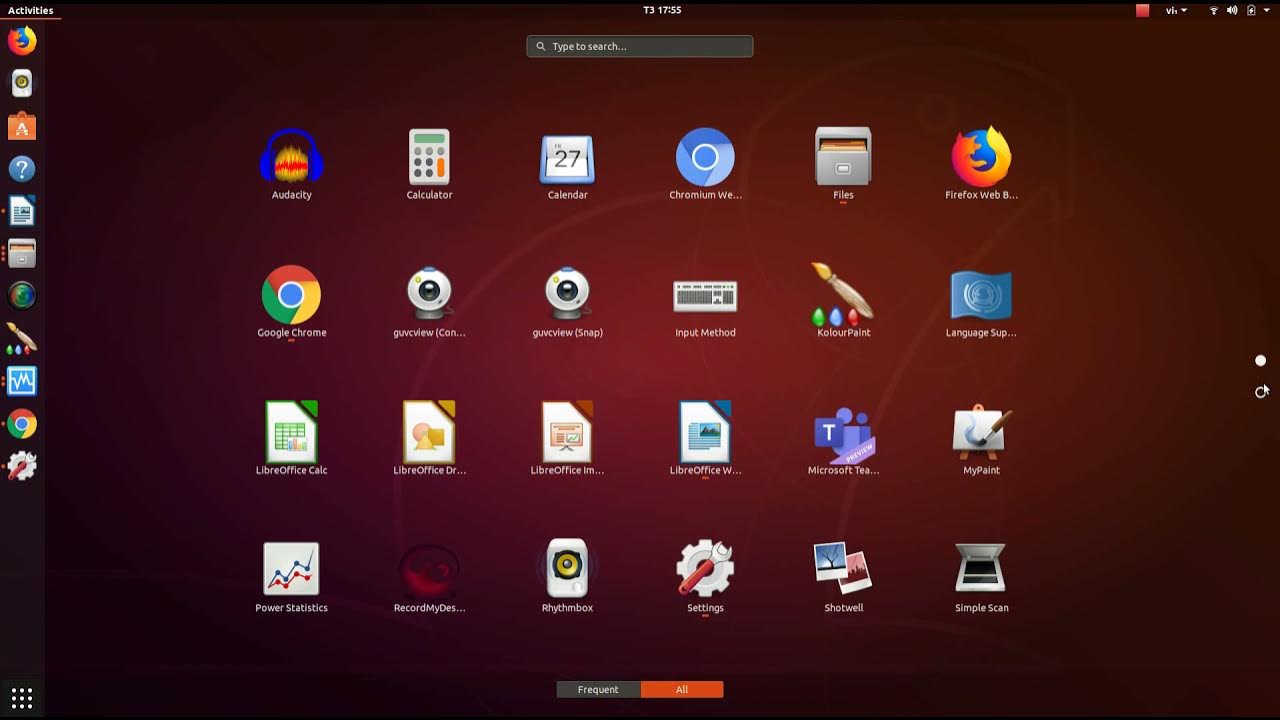This screenshot has height=720, width=1280.
Task: Launch Firefox Web Browser in the app grid
Action: (981, 164)
